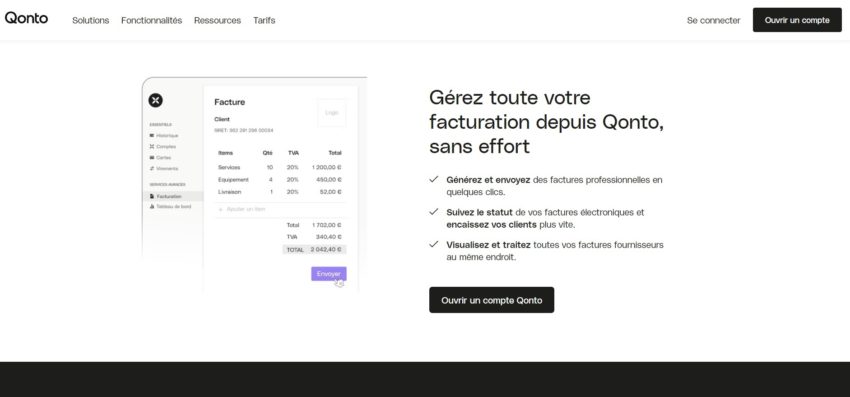The height and width of the screenshot is (397, 850).
Task: Open the Solutions menu
Action: click(91, 20)
